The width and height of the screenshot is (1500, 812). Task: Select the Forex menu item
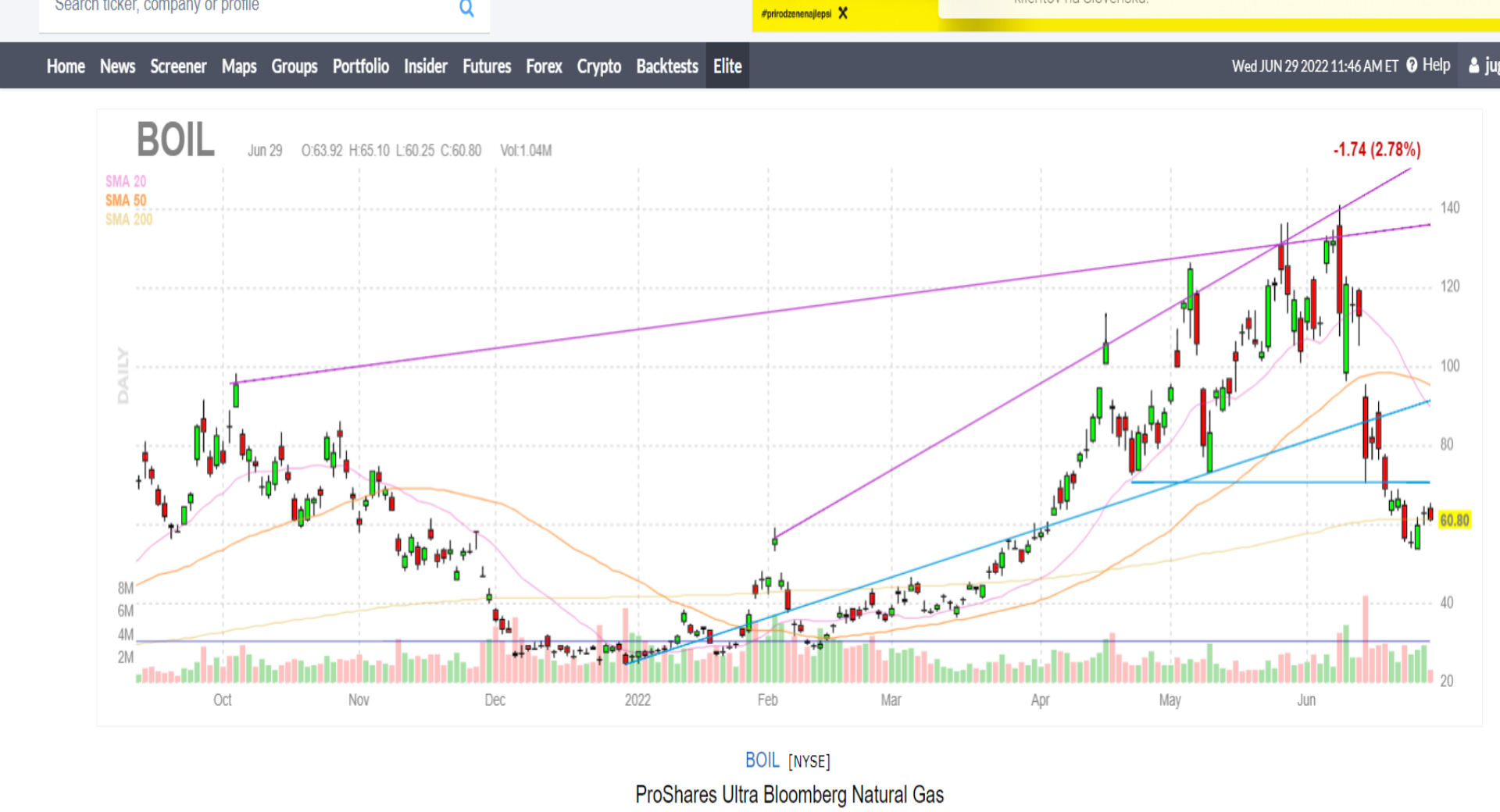click(544, 66)
